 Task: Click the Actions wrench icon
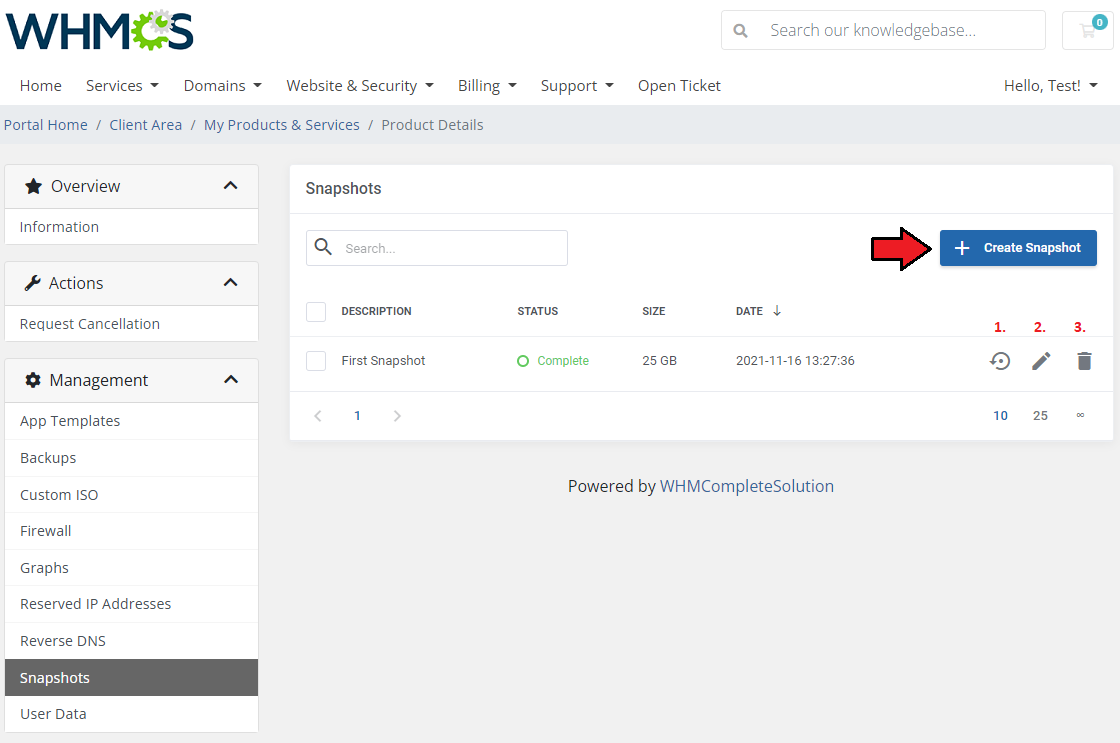[32, 283]
